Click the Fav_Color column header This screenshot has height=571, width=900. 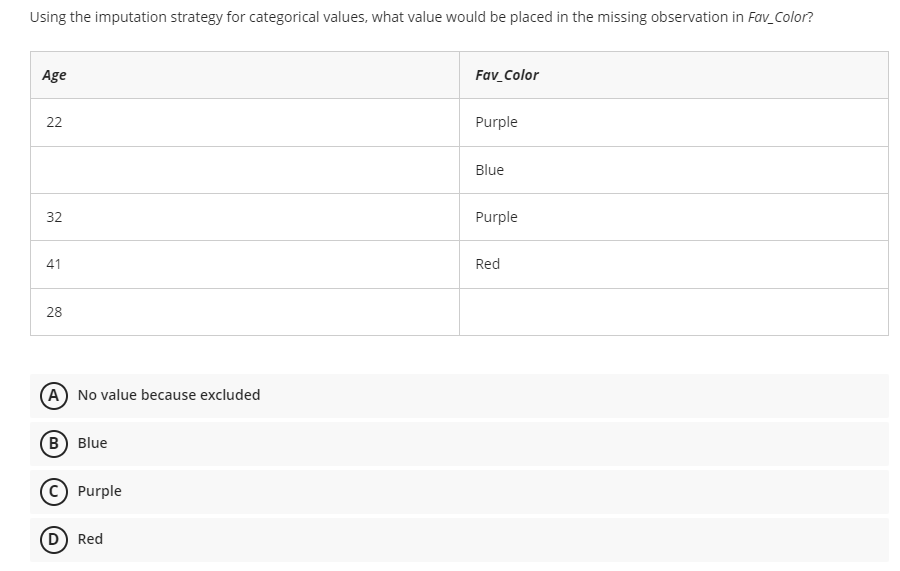pyautogui.click(x=674, y=75)
